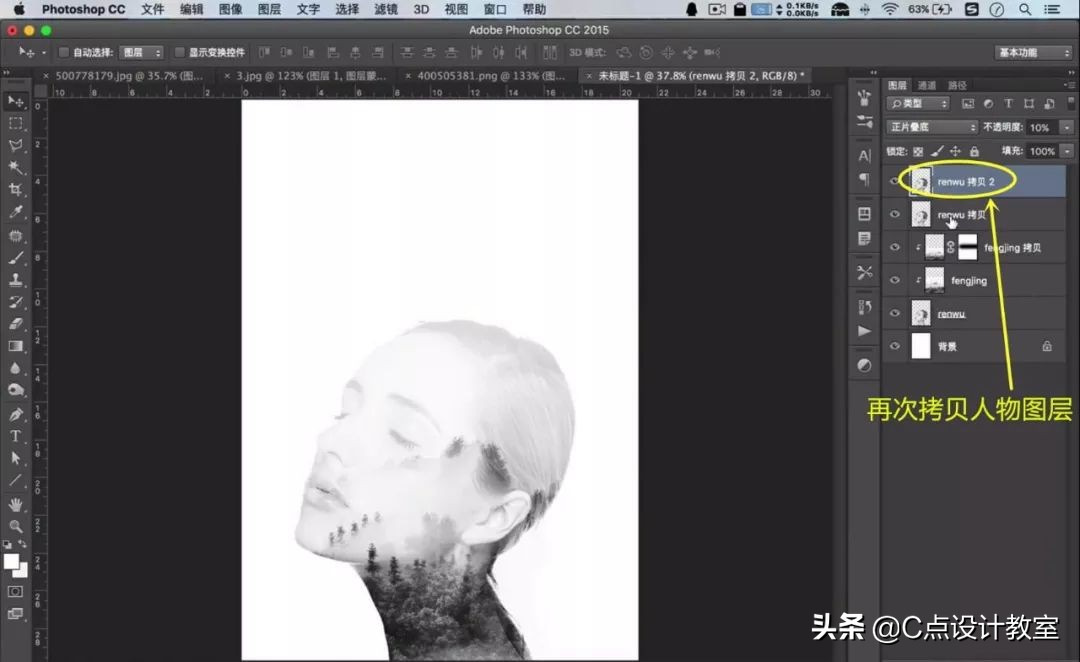Click the lock all layer icon
The width and height of the screenshot is (1080, 662).
(974, 151)
